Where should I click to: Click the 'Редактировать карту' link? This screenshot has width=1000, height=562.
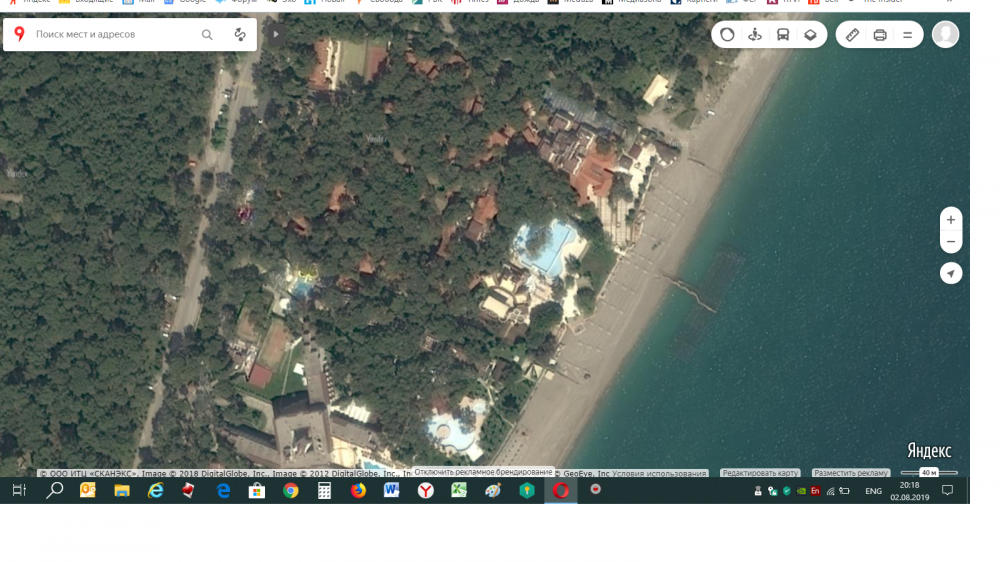coord(760,473)
